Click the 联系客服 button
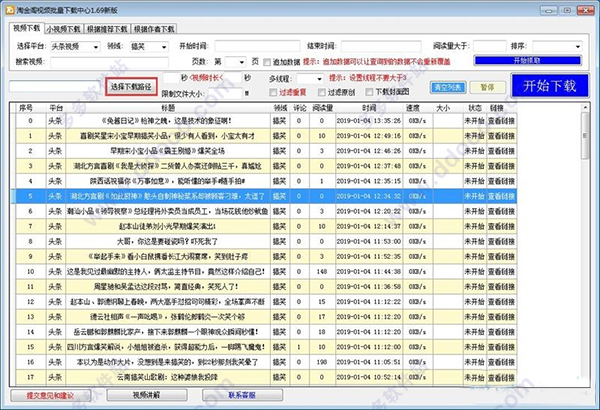The image size is (600, 410). pyautogui.click(x=243, y=395)
